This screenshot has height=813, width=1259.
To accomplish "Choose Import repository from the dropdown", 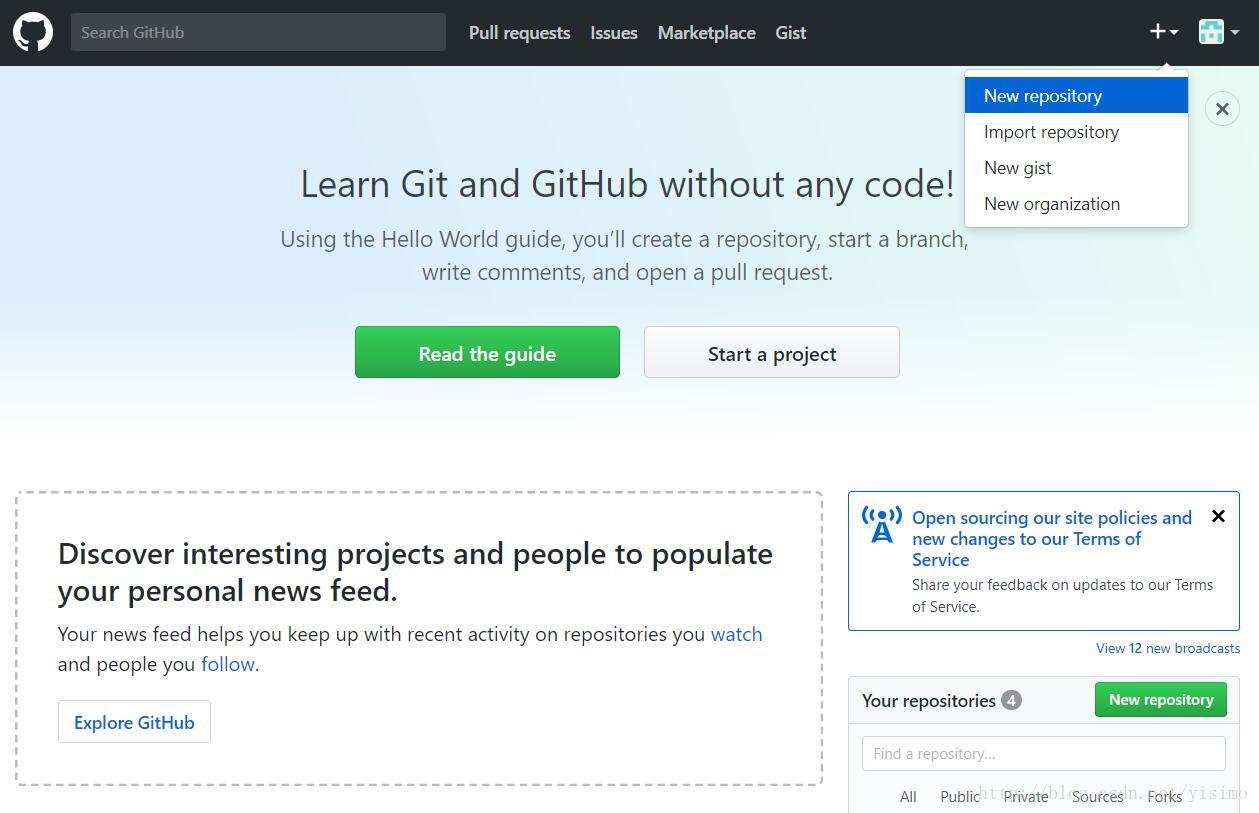I will click(x=1076, y=131).
